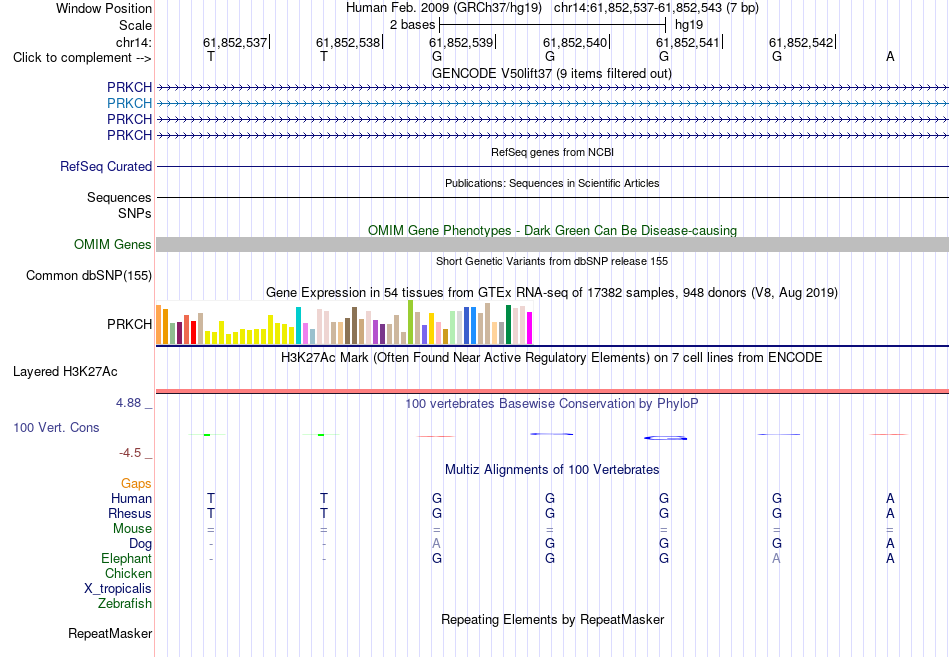Click the A base in the complement row
950x657 pixels.
click(890, 56)
